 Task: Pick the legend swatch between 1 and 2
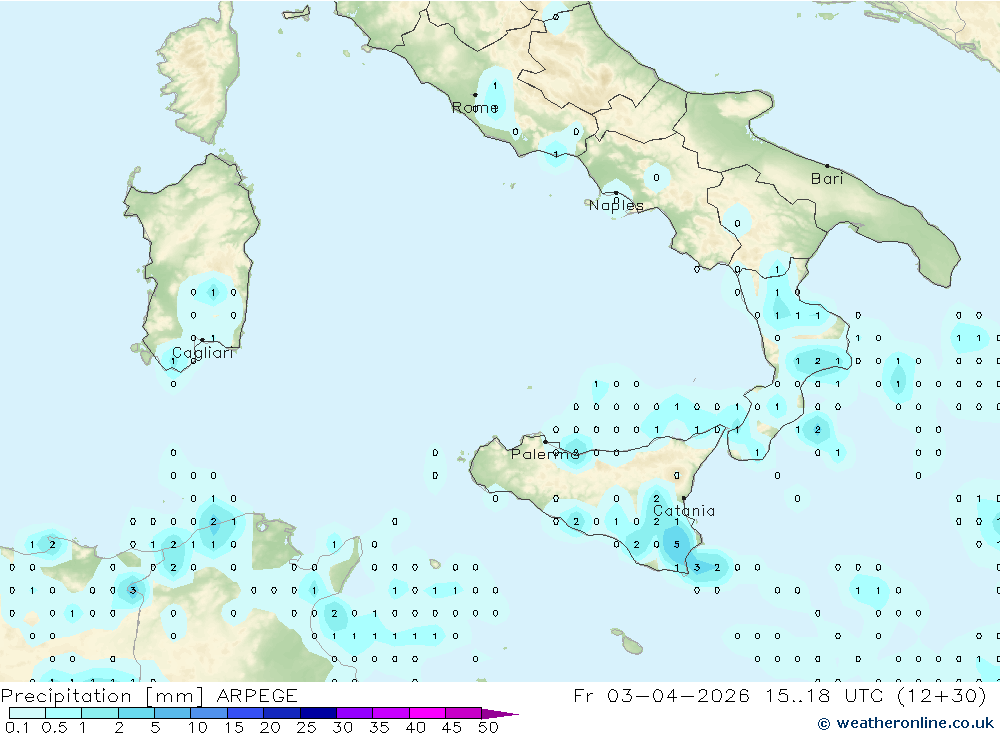click(99, 713)
